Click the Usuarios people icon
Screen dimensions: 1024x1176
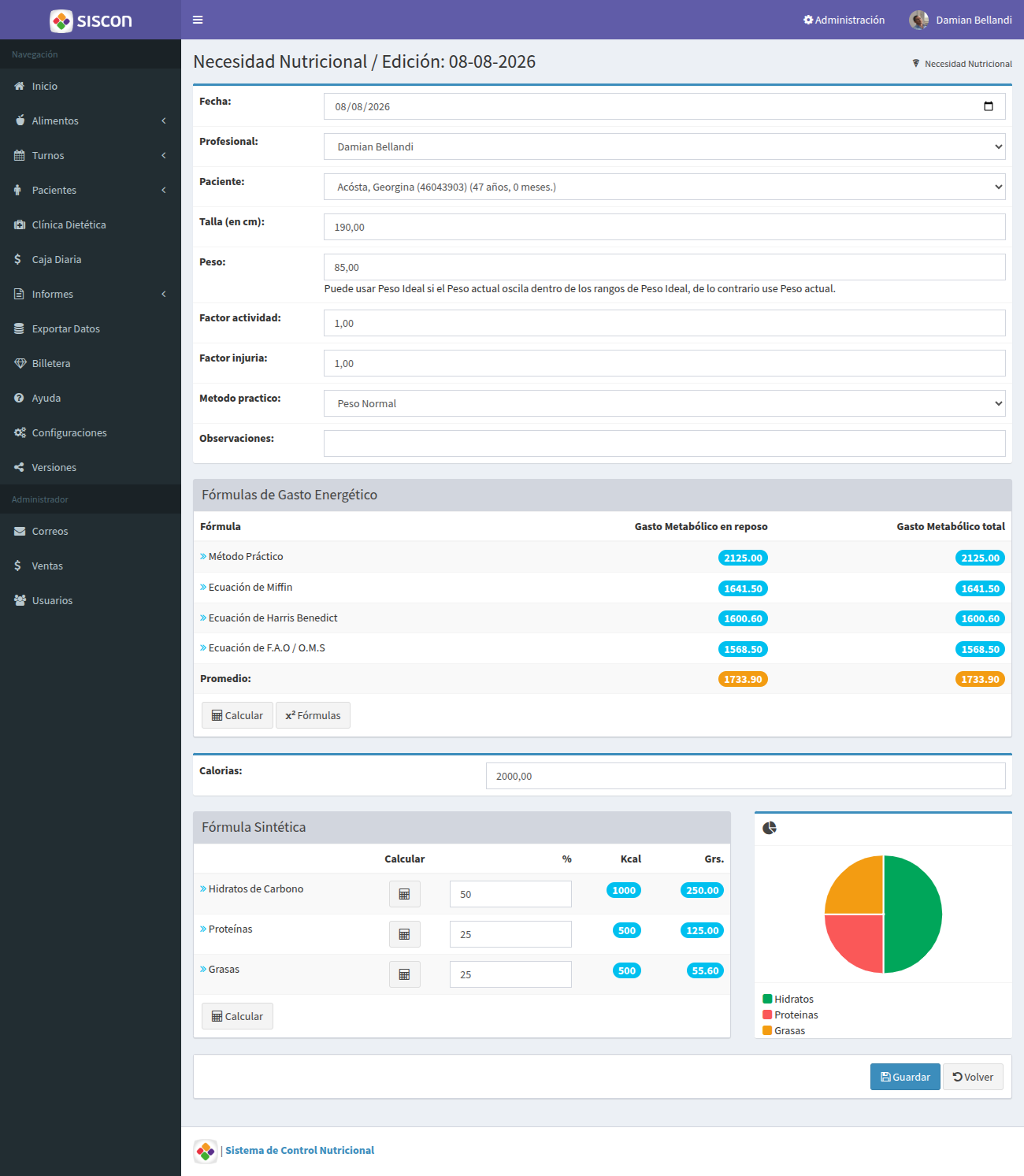(x=20, y=600)
